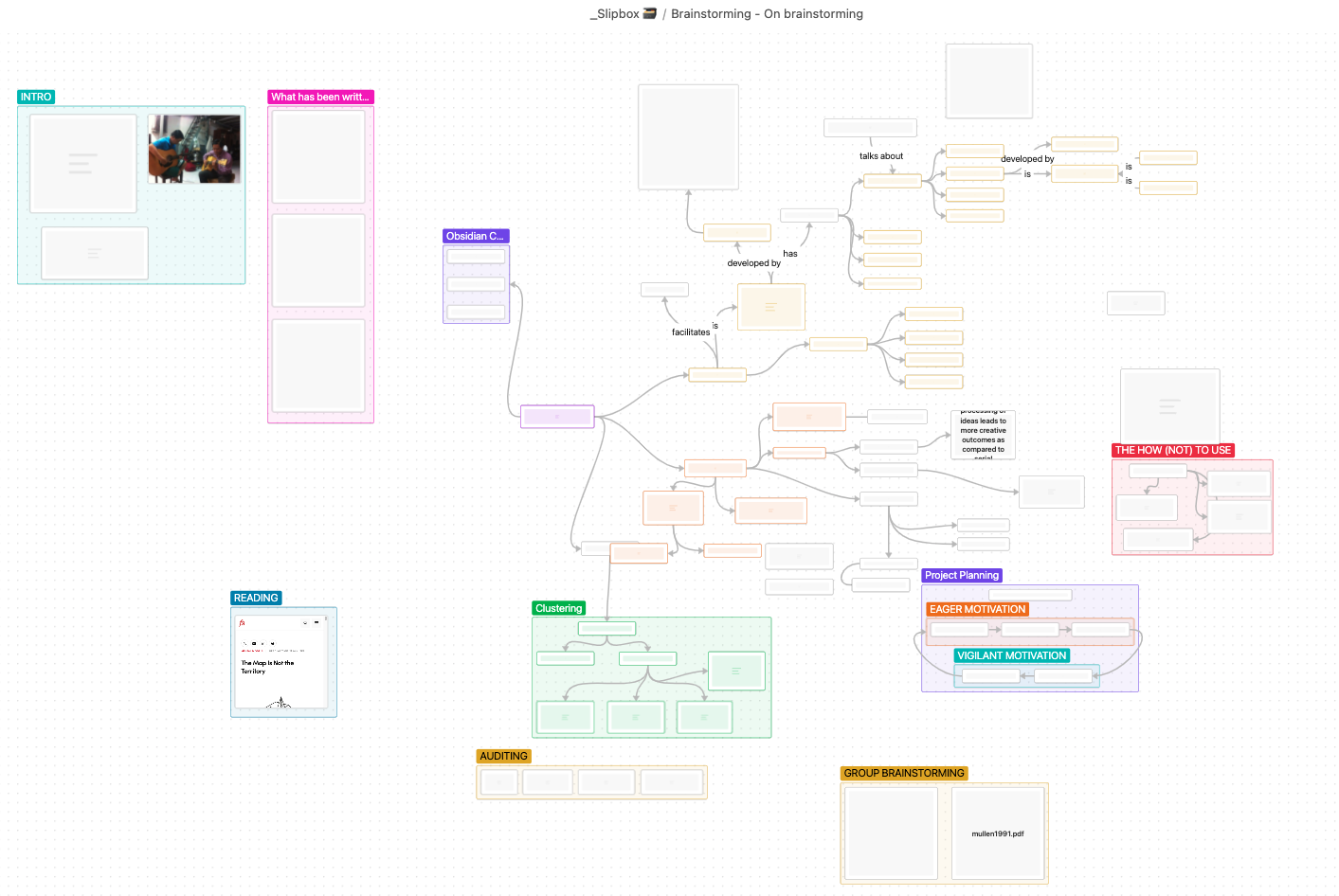Click the 'talks about' connection label
This screenshot has width=1339, height=896.
[x=881, y=156]
